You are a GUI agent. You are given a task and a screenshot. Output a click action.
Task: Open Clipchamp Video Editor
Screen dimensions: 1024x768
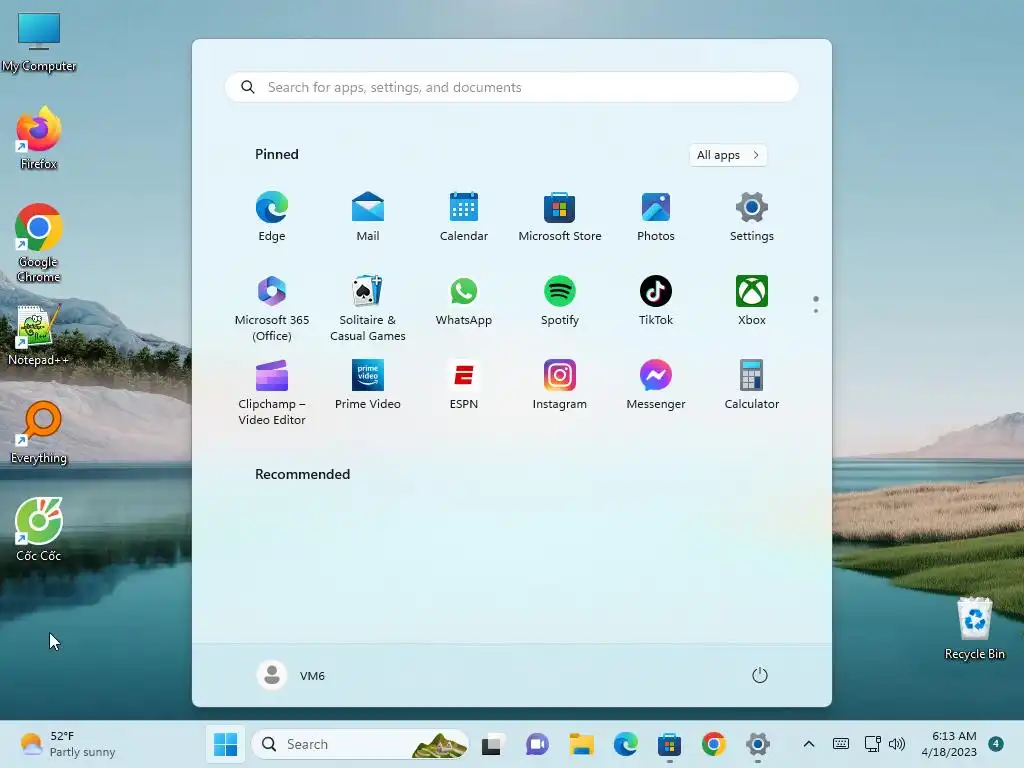click(272, 392)
